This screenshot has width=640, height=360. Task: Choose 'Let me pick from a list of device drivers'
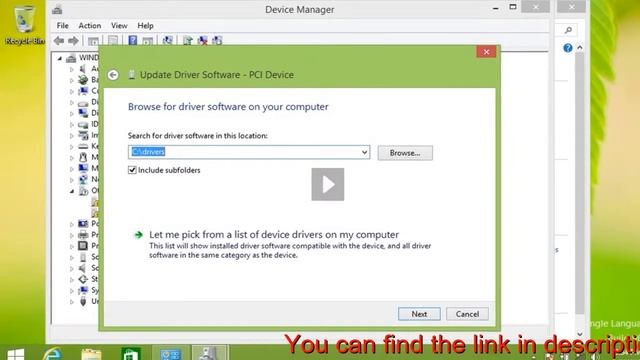pyautogui.click(x=274, y=235)
